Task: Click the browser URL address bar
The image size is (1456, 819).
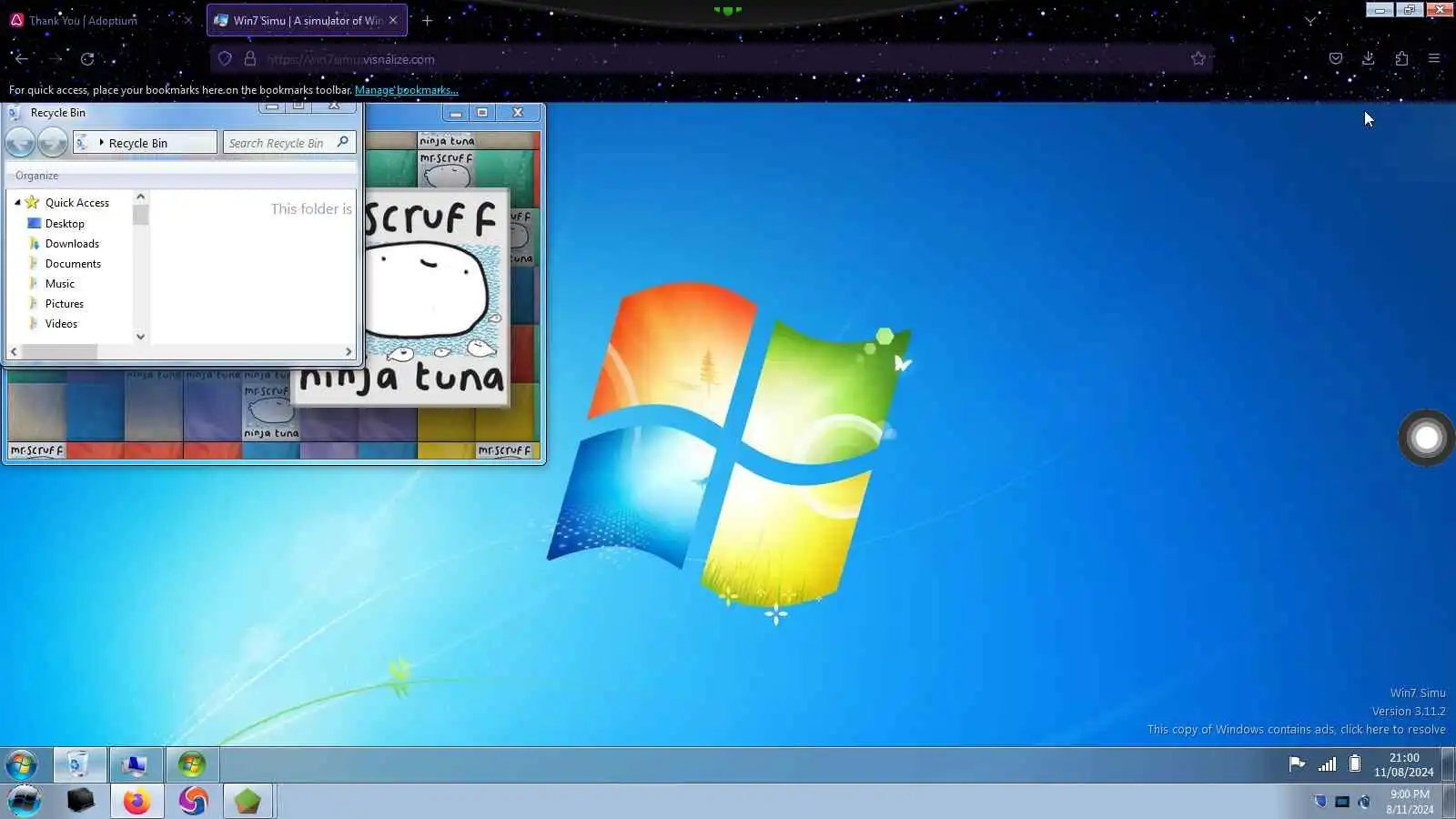Action: (710, 59)
